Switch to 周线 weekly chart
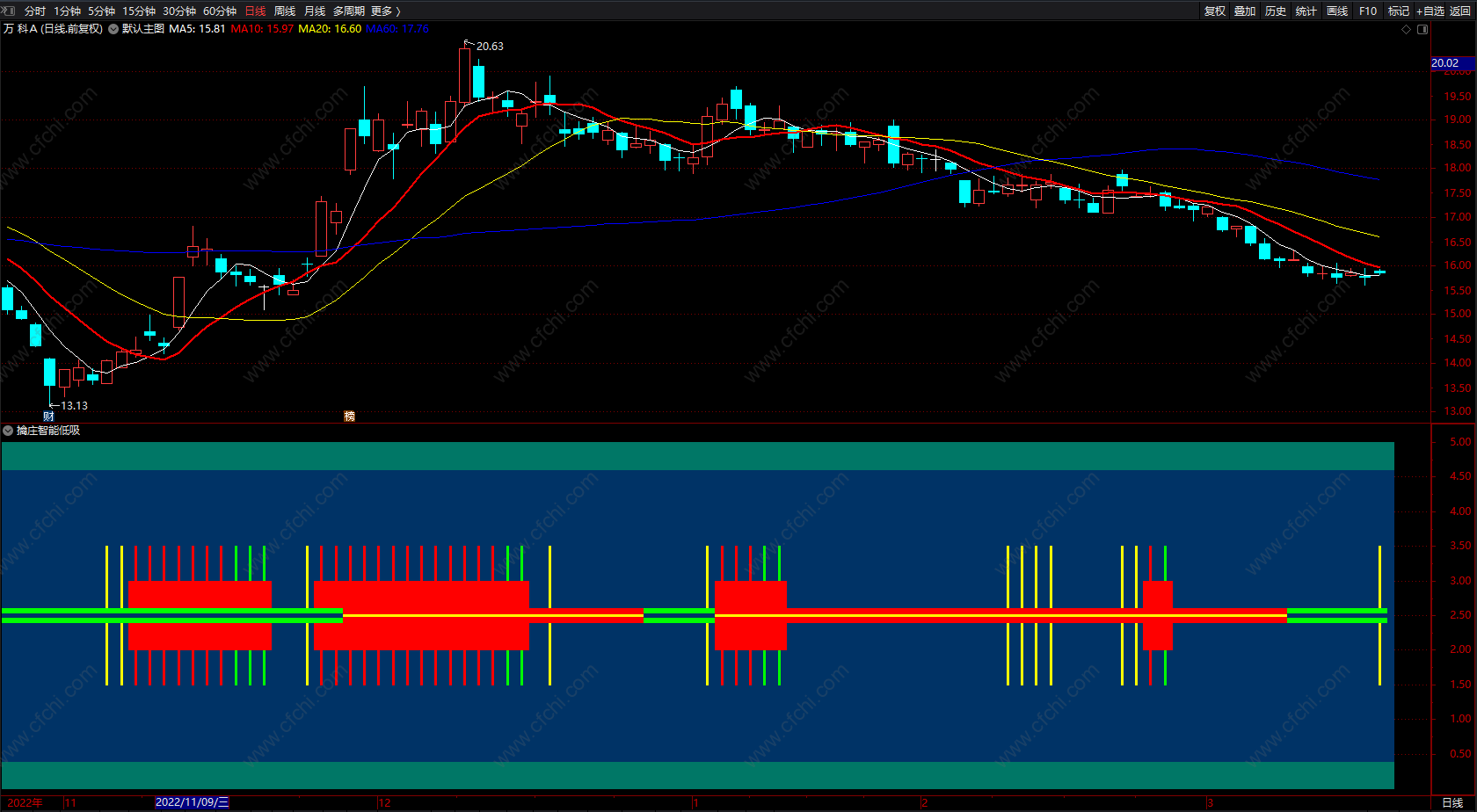1477x812 pixels. point(285,11)
